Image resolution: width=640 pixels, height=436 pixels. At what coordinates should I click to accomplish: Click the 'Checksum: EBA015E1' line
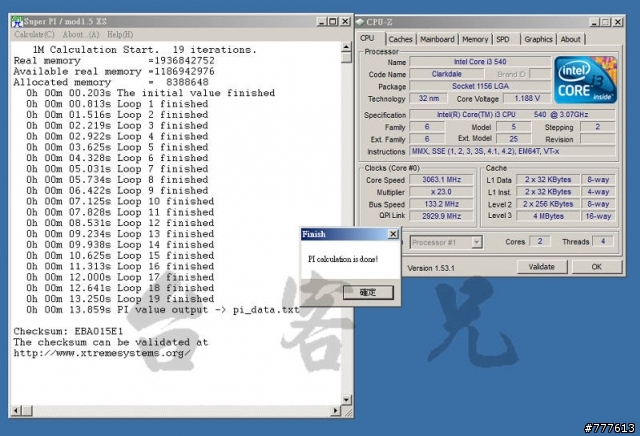(68, 331)
